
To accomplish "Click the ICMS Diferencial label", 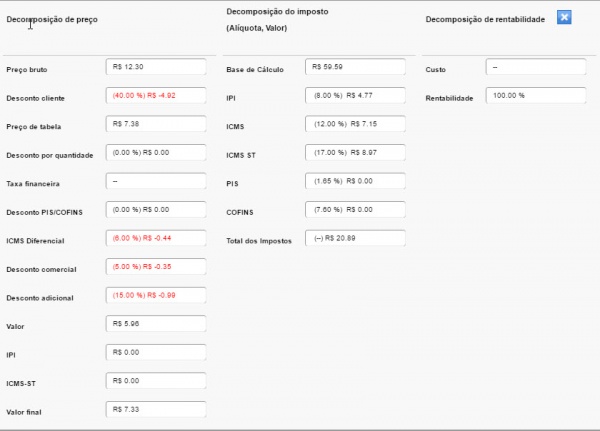I will (x=35, y=241).
